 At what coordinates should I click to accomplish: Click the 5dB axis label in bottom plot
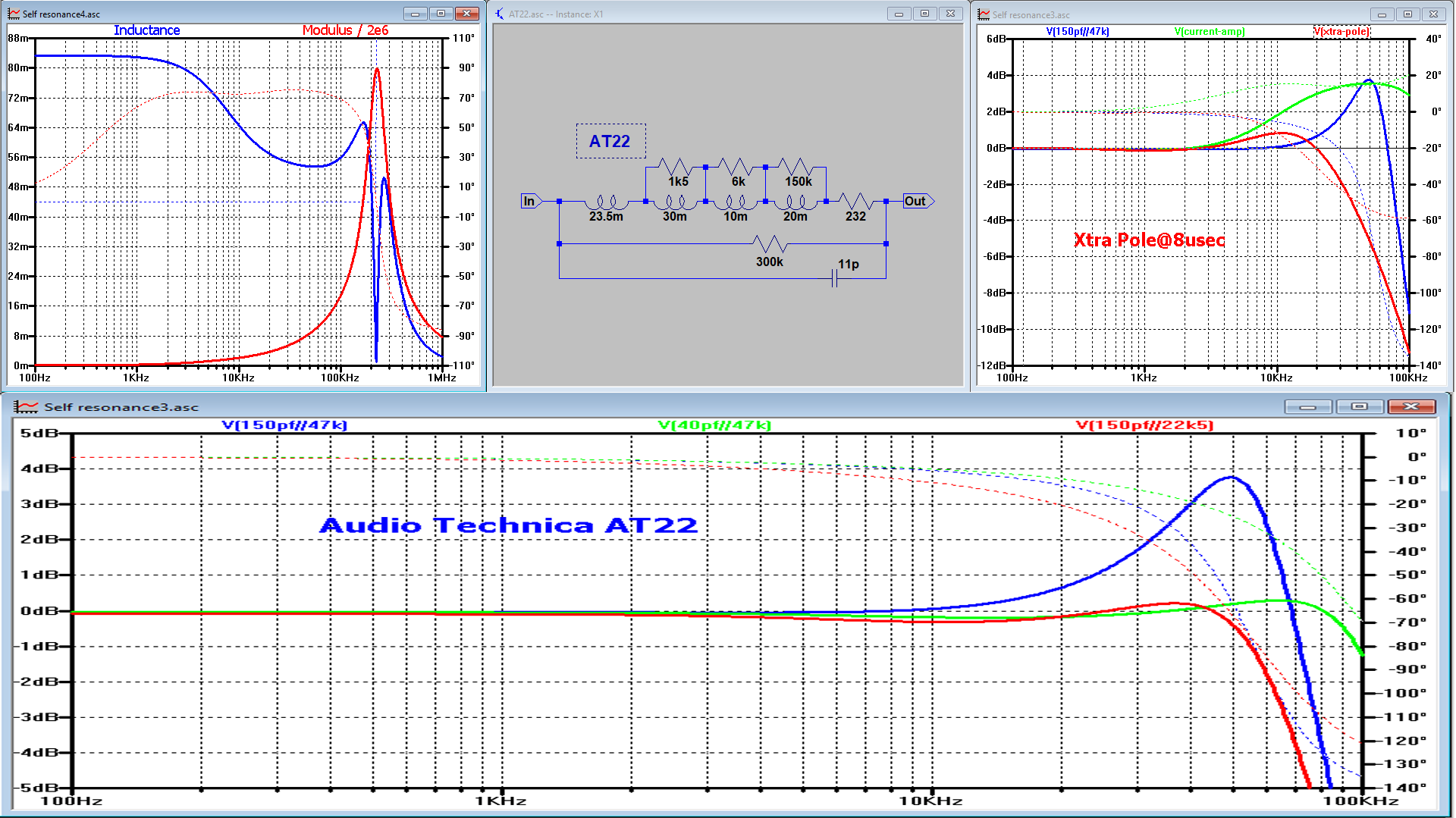(39, 433)
